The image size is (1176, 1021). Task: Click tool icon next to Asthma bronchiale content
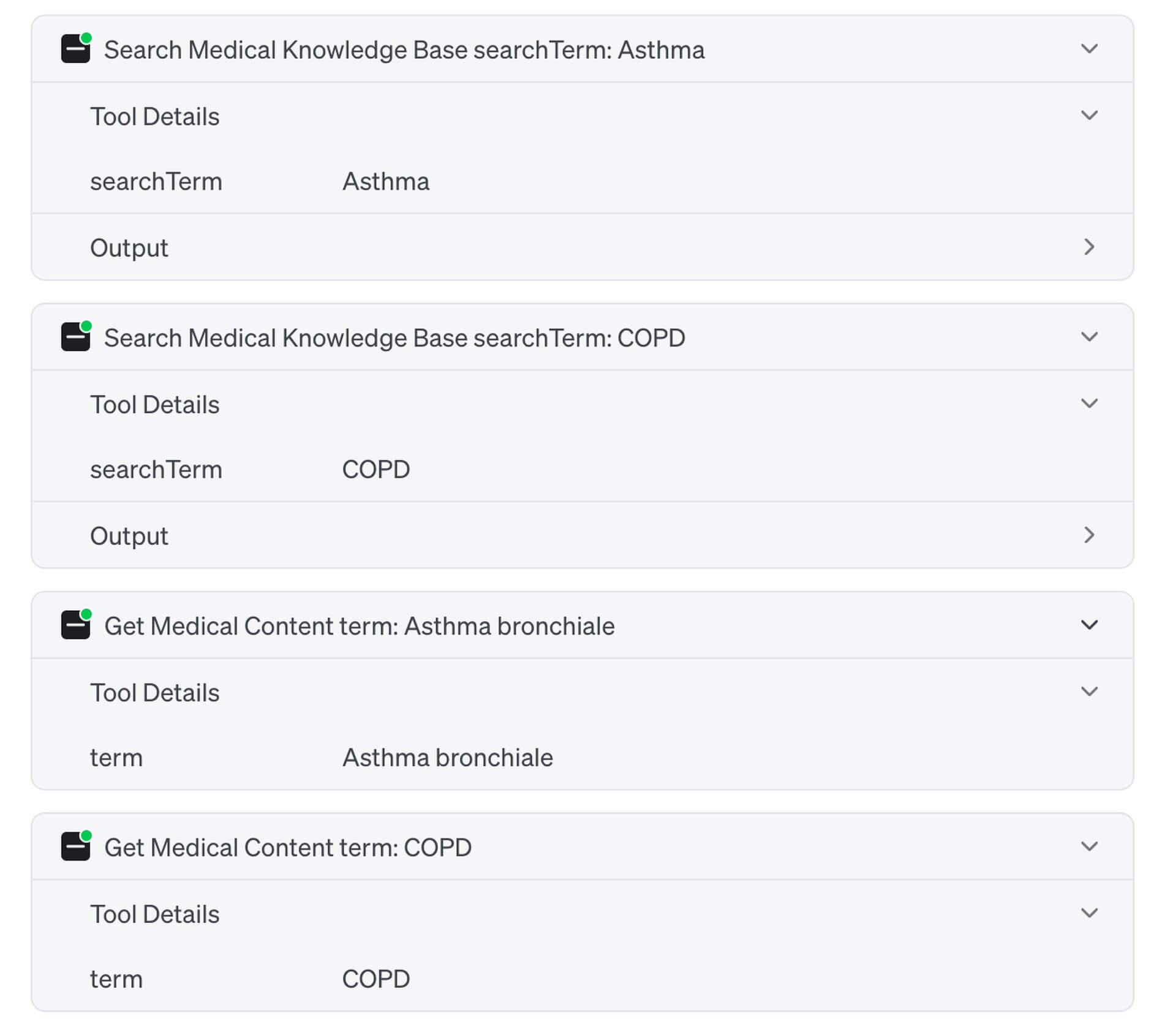pos(76,625)
